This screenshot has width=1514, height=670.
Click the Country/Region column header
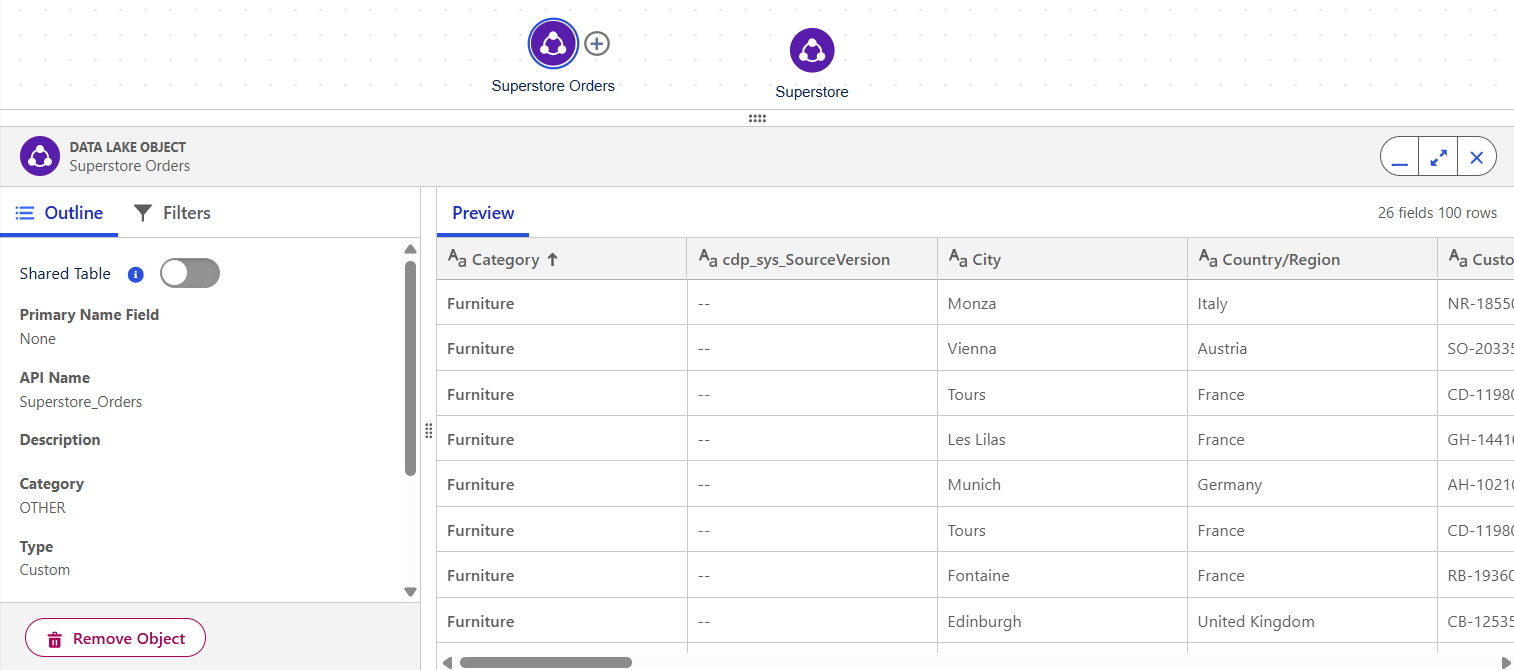[x=1312, y=259]
